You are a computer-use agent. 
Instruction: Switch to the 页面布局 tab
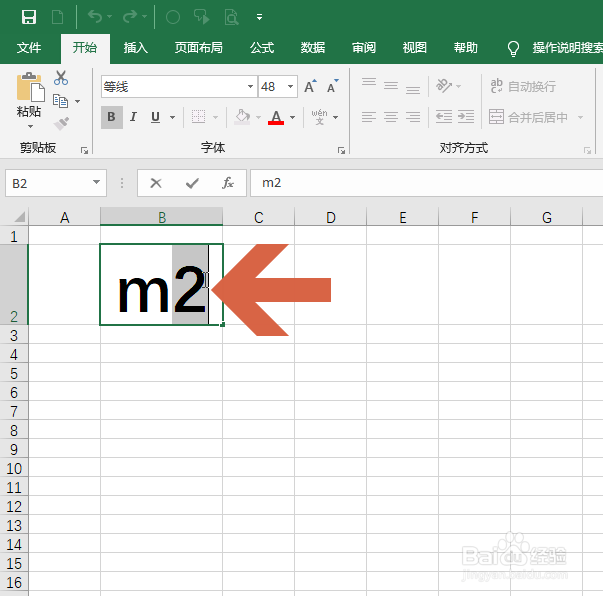point(199,48)
